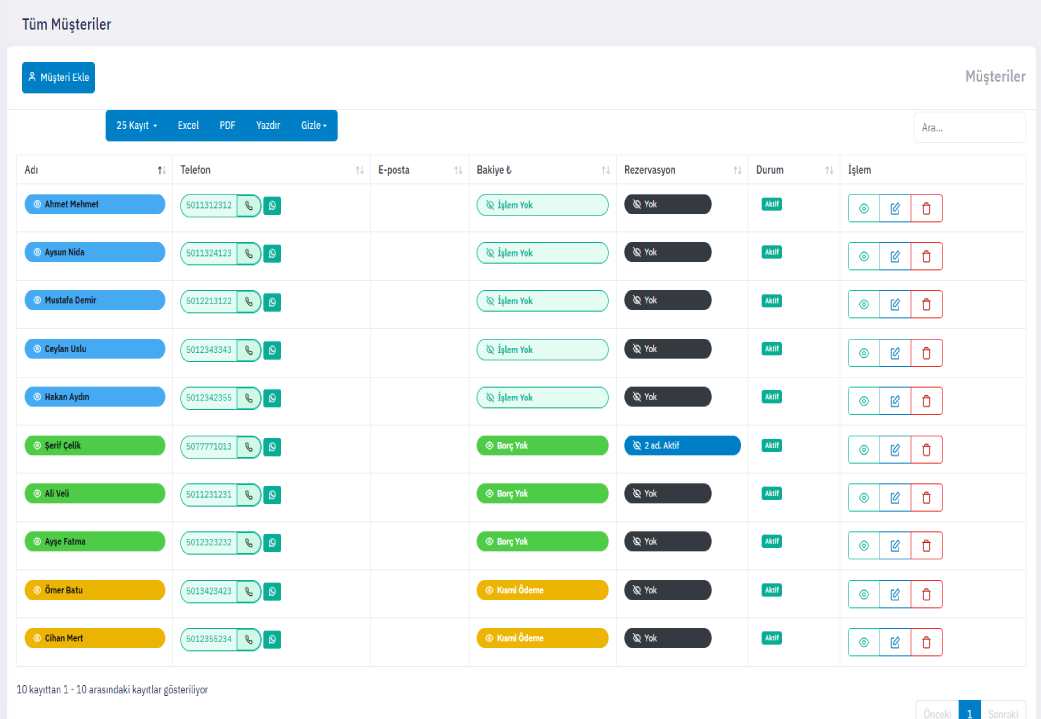
Task: Export table using Excel option
Action: 188,126
